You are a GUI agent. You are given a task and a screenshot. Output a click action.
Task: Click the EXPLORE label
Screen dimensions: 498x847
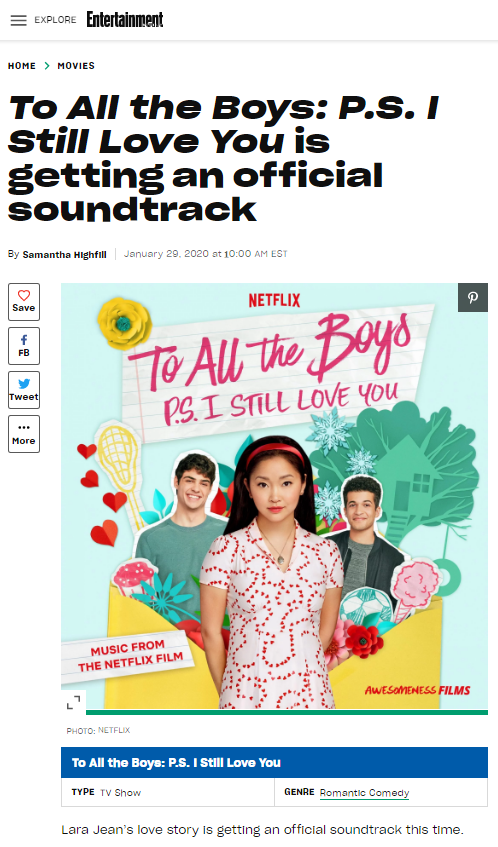(x=55, y=20)
